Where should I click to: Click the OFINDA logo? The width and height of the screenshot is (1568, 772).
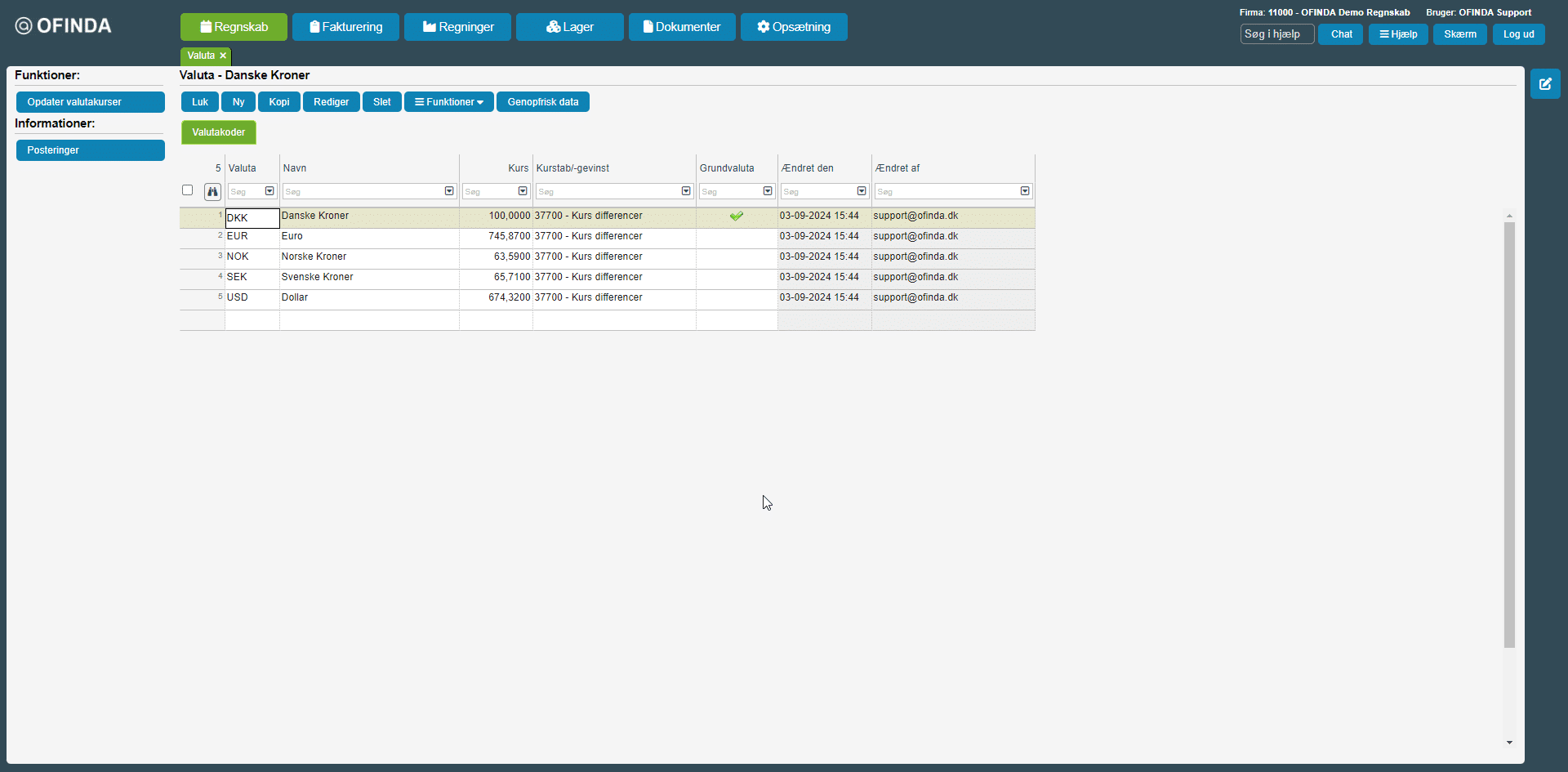point(64,26)
